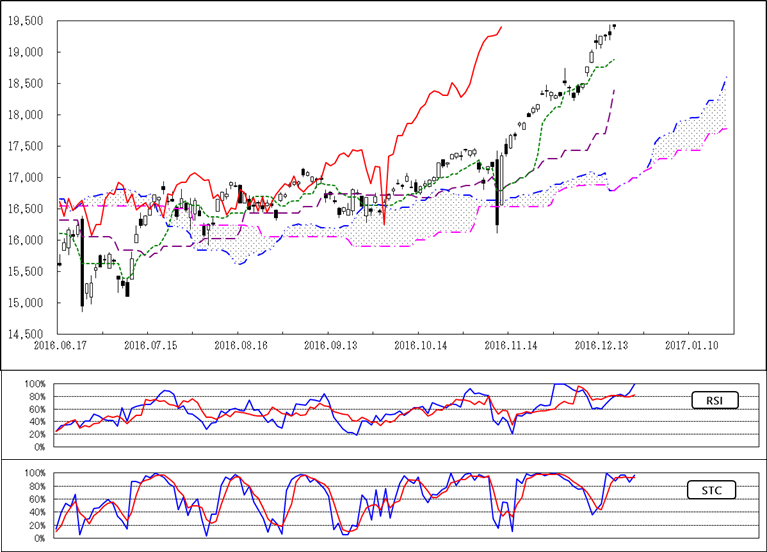Click the 100% label in RSI panel
Viewport: 767px width, 552px height.
coord(35,384)
